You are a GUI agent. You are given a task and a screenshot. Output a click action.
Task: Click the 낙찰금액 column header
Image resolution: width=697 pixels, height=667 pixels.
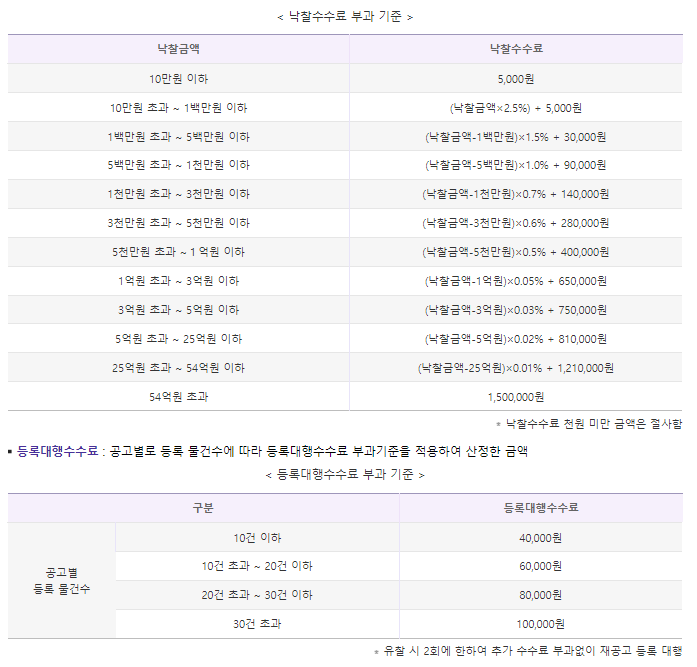point(178,49)
